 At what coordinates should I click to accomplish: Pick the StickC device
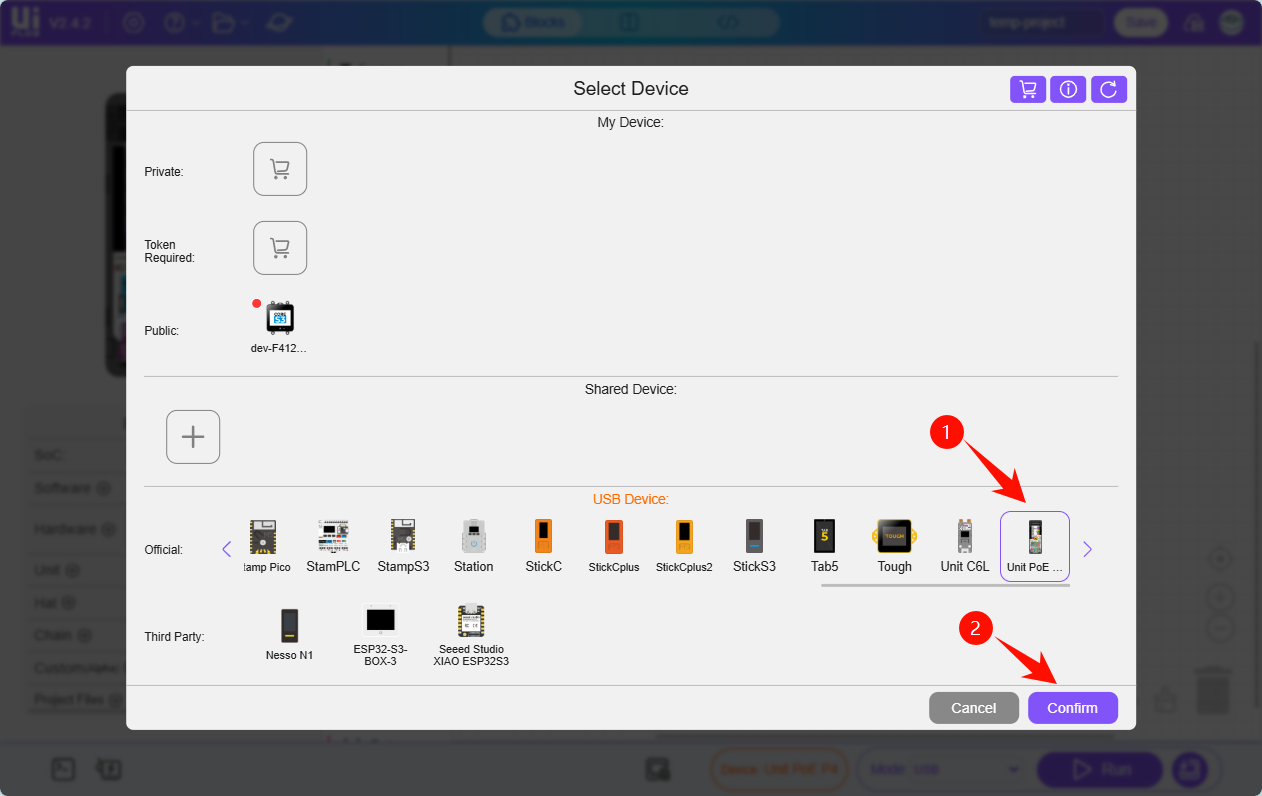(x=543, y=546)
